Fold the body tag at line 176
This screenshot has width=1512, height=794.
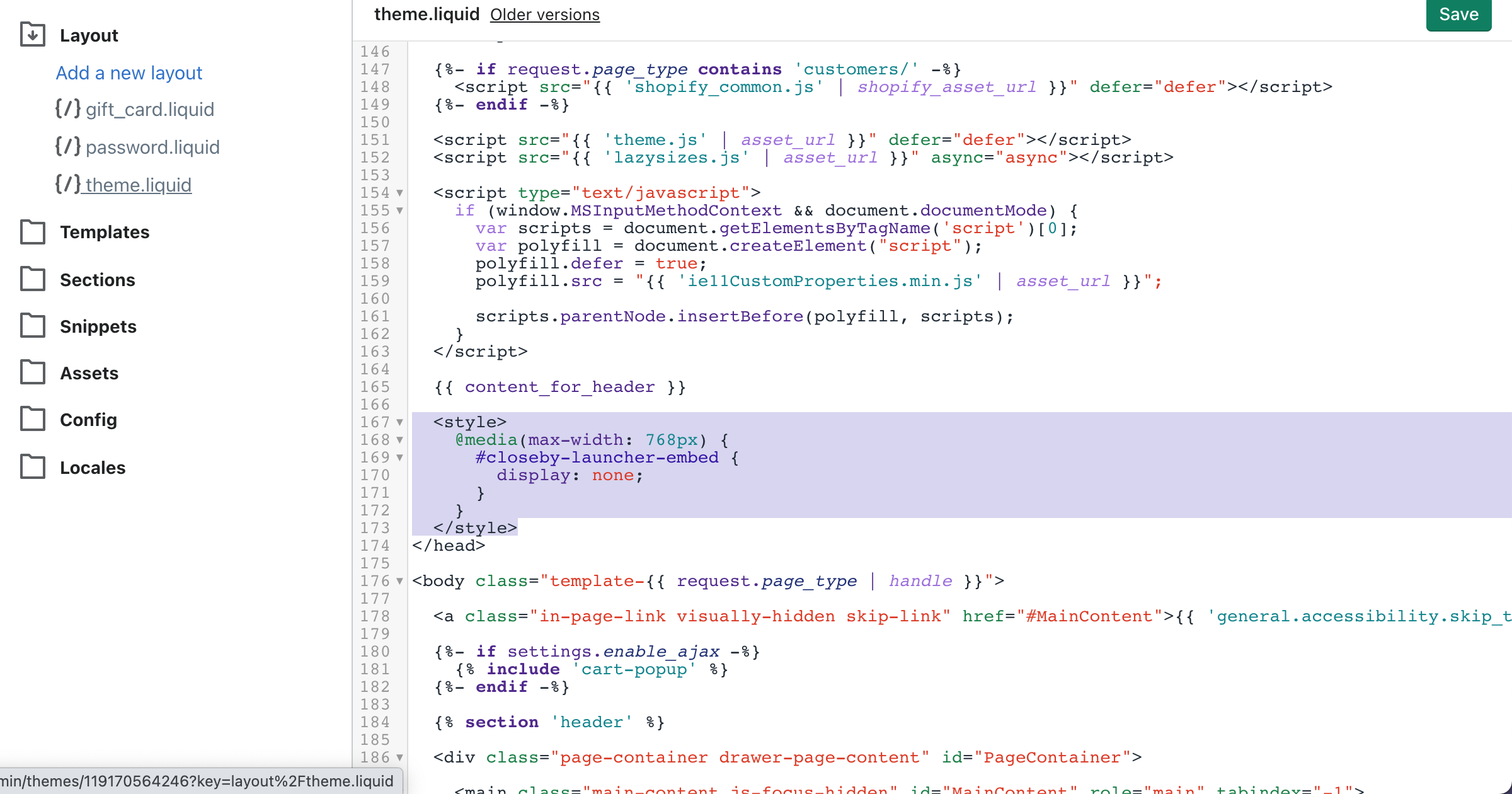tap(399, 581)
